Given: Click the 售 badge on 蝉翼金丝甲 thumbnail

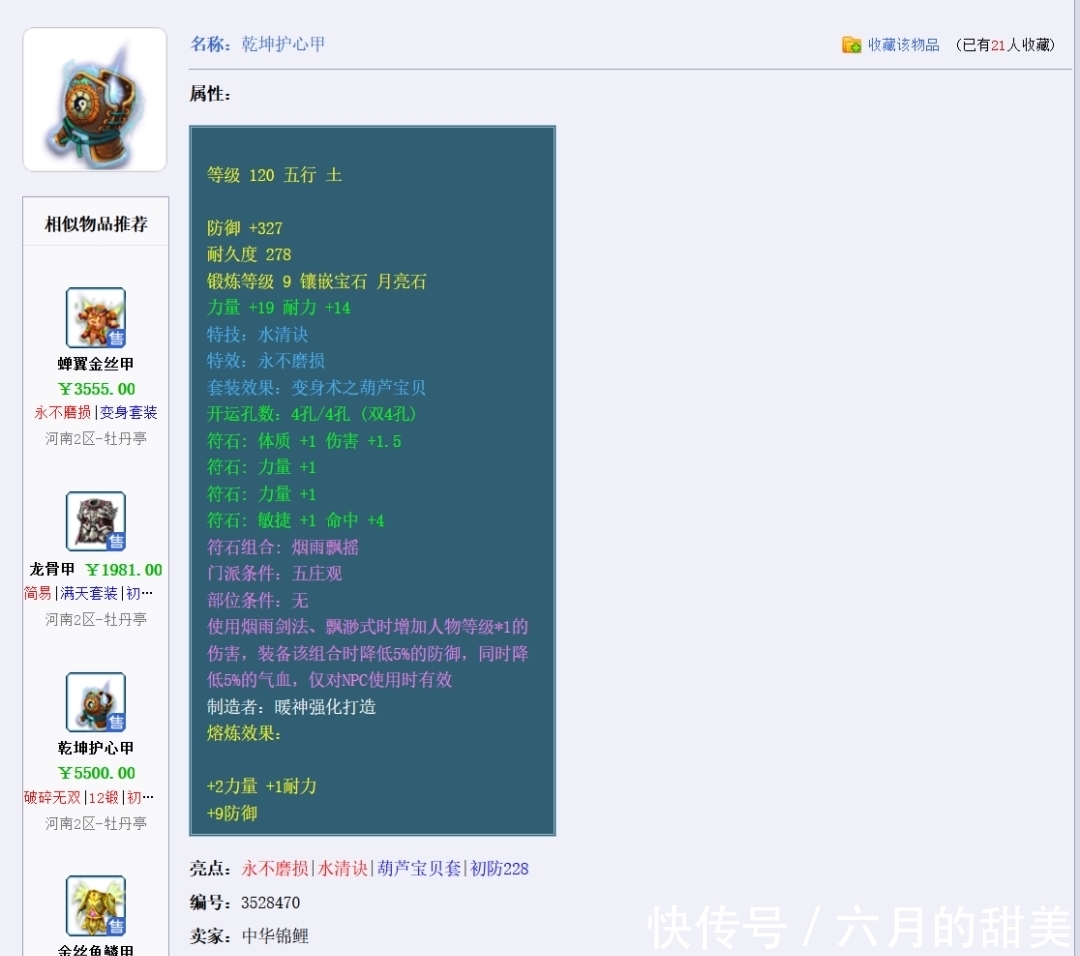Looking at the screenshot, I should [x=117, y=338].
